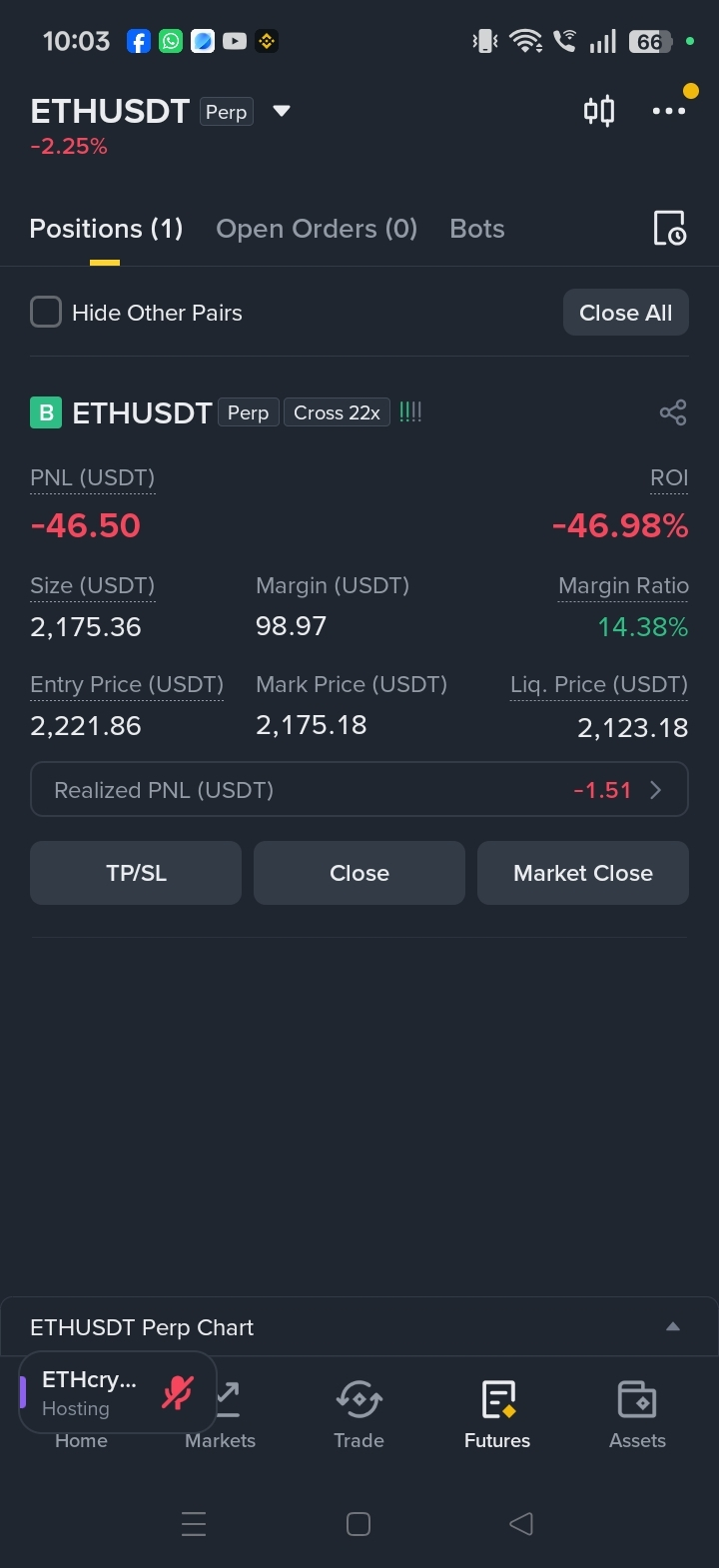
Task: Switch to Open Orders (0) tab
Action: tap(317, 229)
